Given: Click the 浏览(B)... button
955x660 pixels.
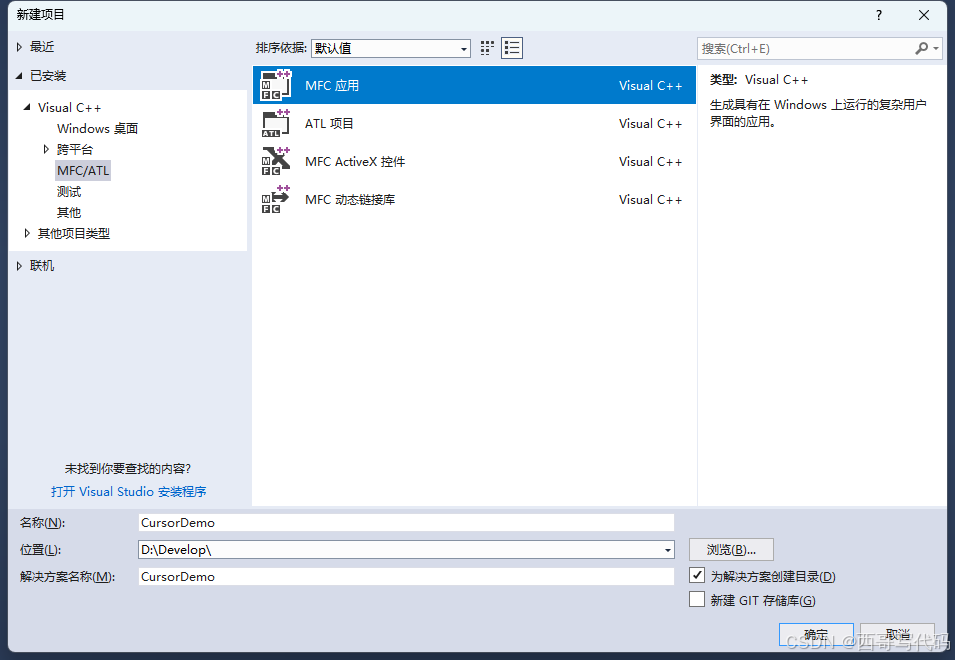Looking at the screenshot, I should click(731, 550).
